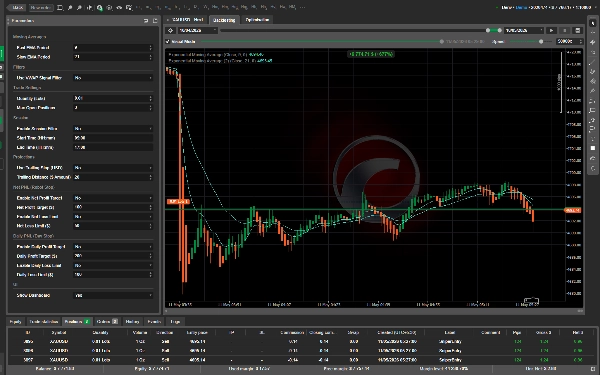Toggle the Visual Mode checkbox

click(168, 41)
